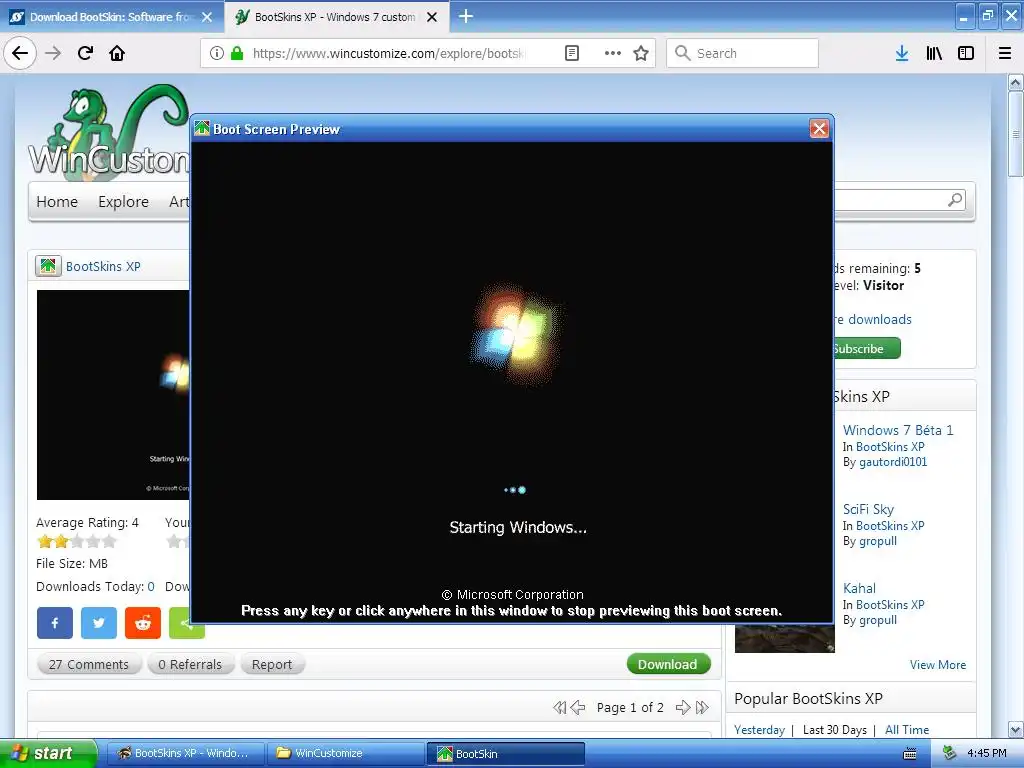Click the browser forward arrow

[x=53, y=53]
